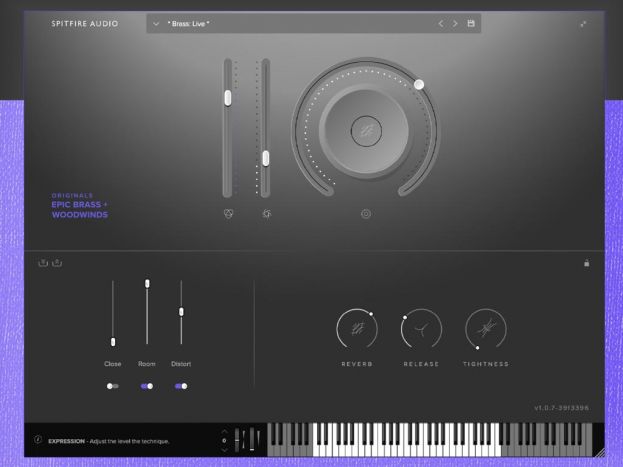Click the Tightness knob
623x467 pixels.
[486, 329]
